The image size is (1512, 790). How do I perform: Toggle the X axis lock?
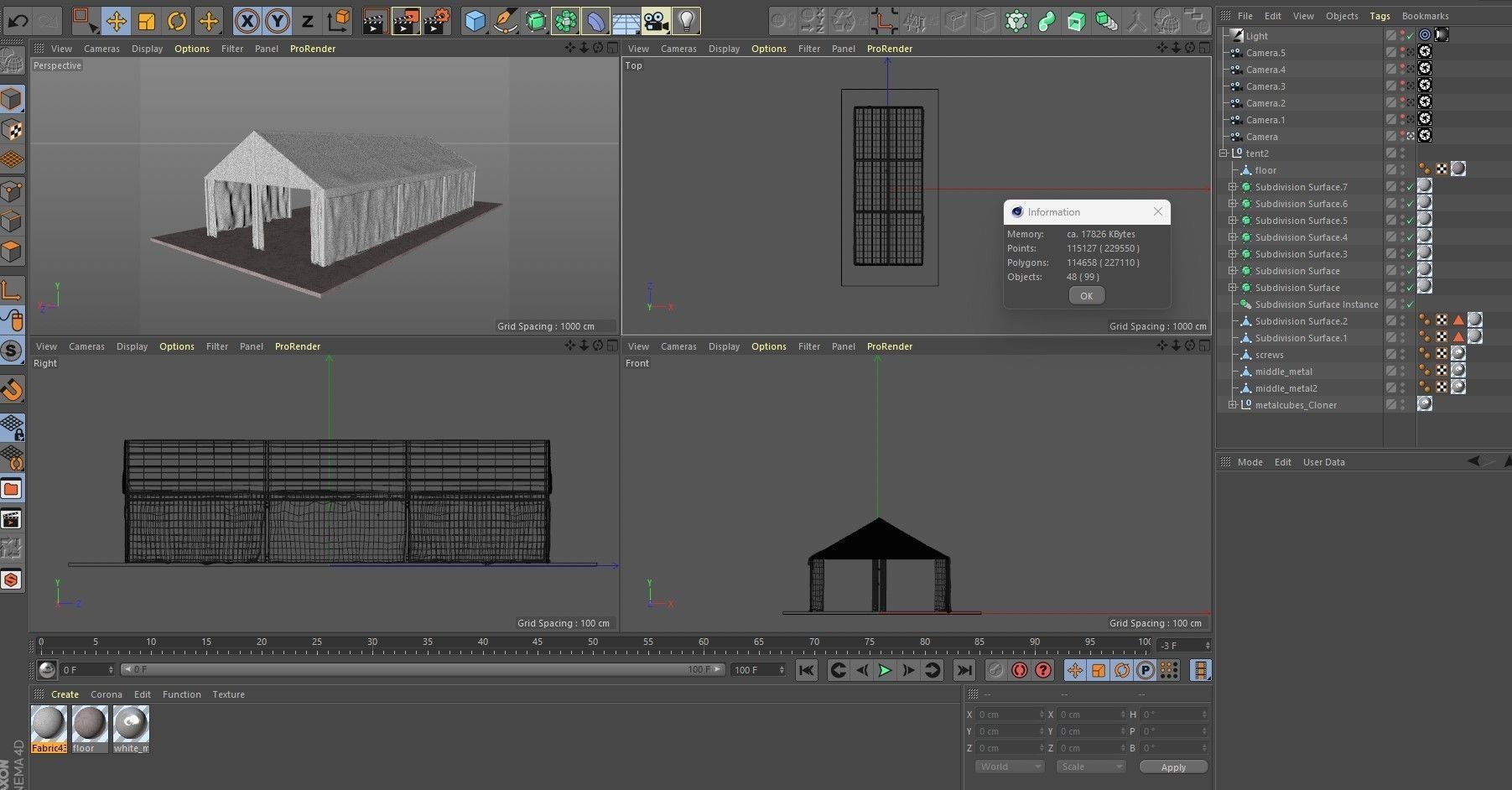pos(247,20)
